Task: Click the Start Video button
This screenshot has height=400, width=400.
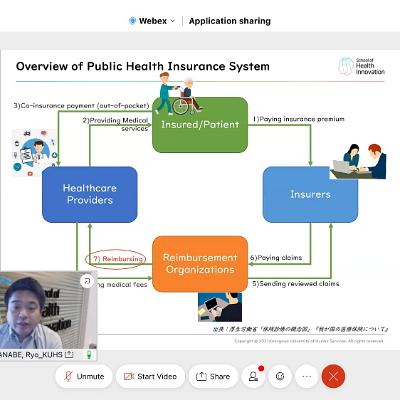Action: click(x=150, y=376)
